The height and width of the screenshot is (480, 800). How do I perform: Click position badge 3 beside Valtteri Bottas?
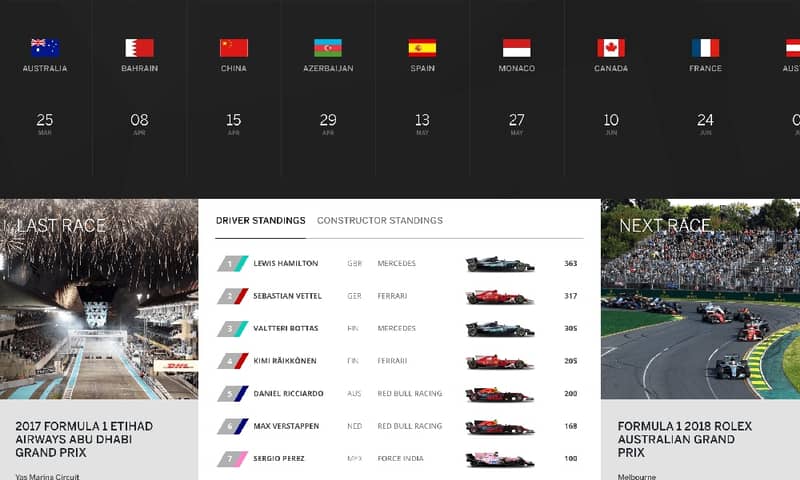[233, 329]
